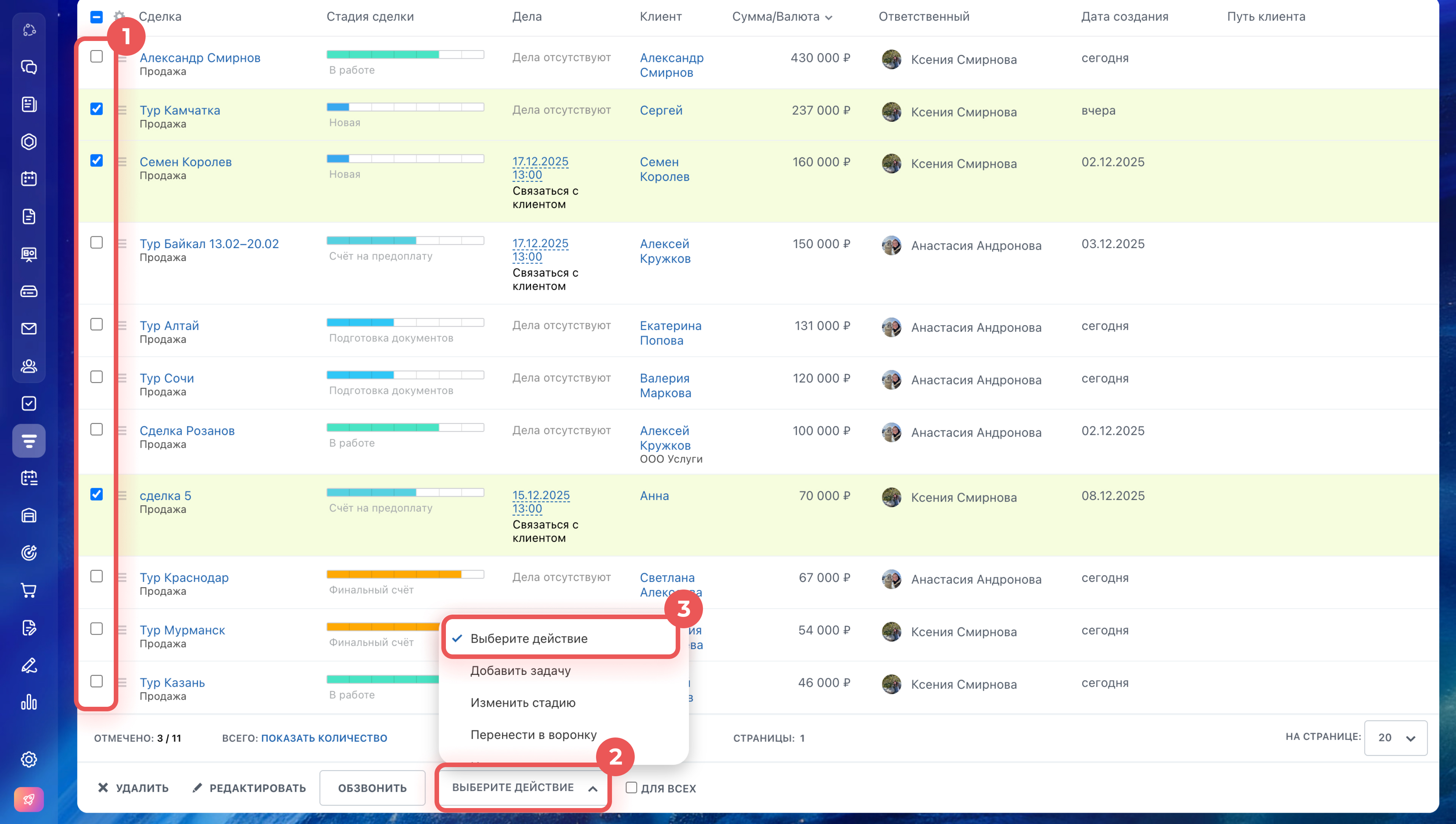The image size is (1456, 824).
Task: Open the tasks checkmark icon in sidebar
Action: (x=29, y=404)
